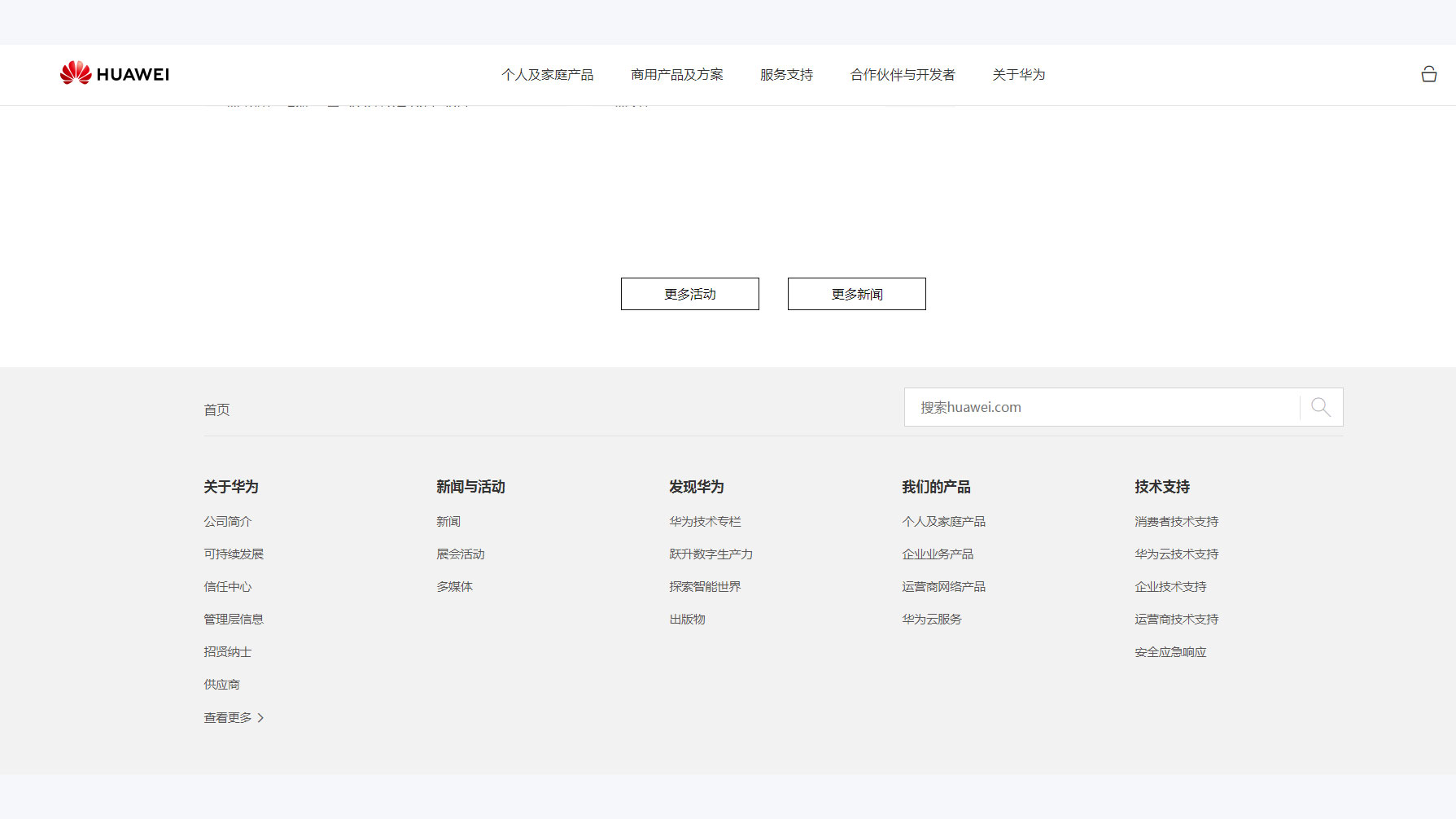Visit 消费者技术支持 link
Viewport: 1456px width, 819px height.
pyautogui.click(x=1176, y=522)
